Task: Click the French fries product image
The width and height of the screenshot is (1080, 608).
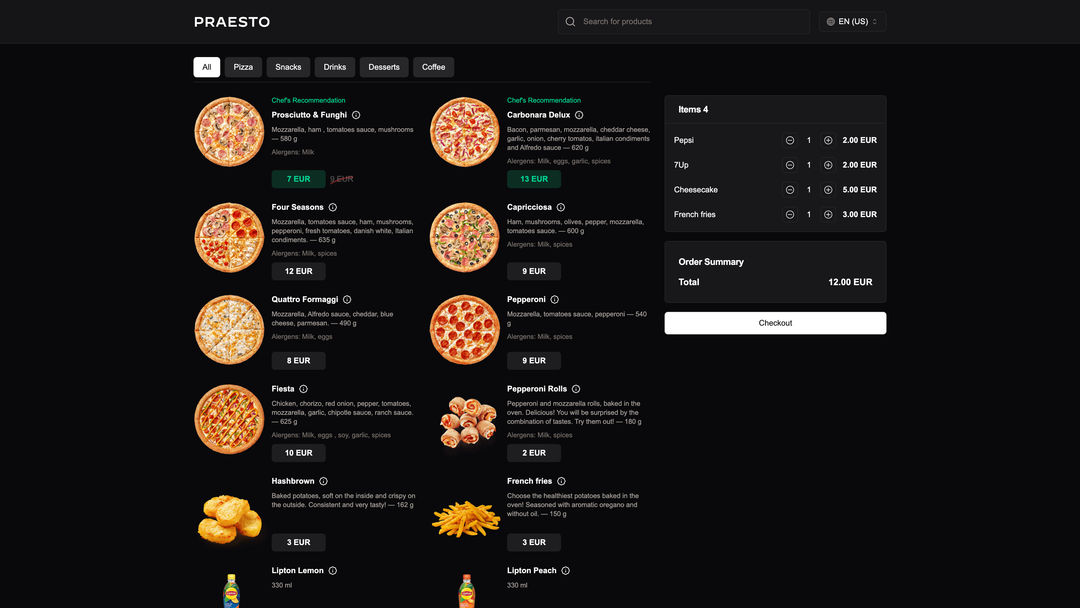Action: coord(466,519)
